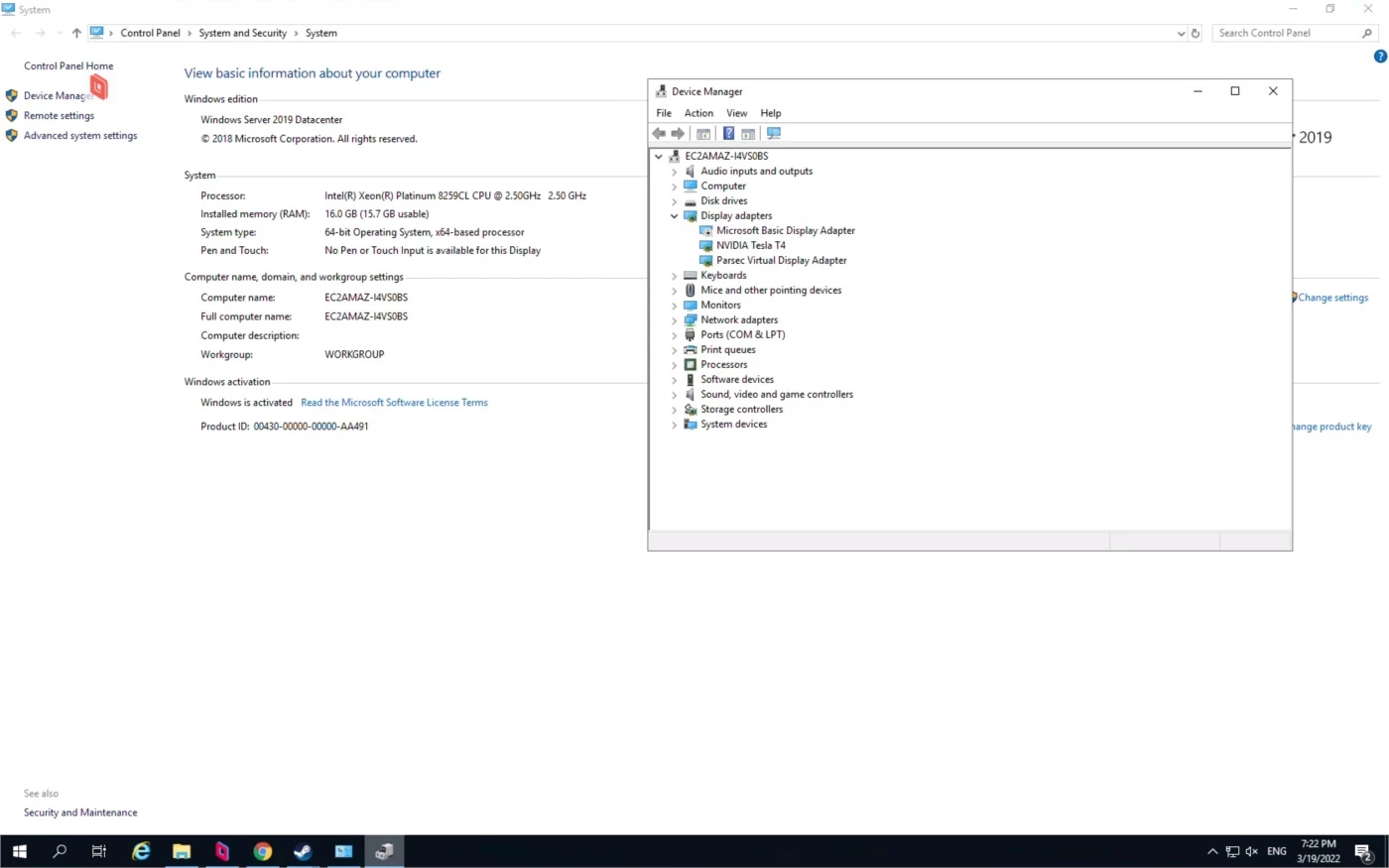This screenshot has height=868, width=1389.
Task: Open Steam from the taskbar
Action: [x=303, y=851]
